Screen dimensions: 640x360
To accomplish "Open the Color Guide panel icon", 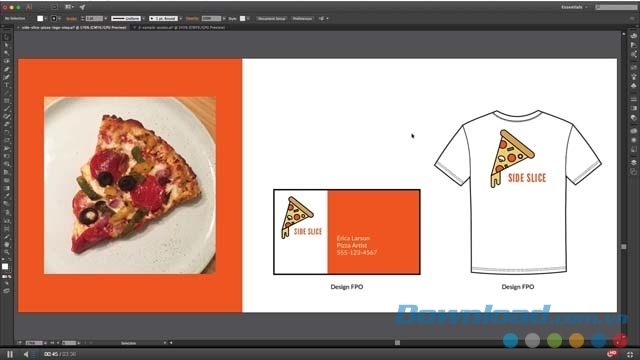I will click(x=633, y=45).
